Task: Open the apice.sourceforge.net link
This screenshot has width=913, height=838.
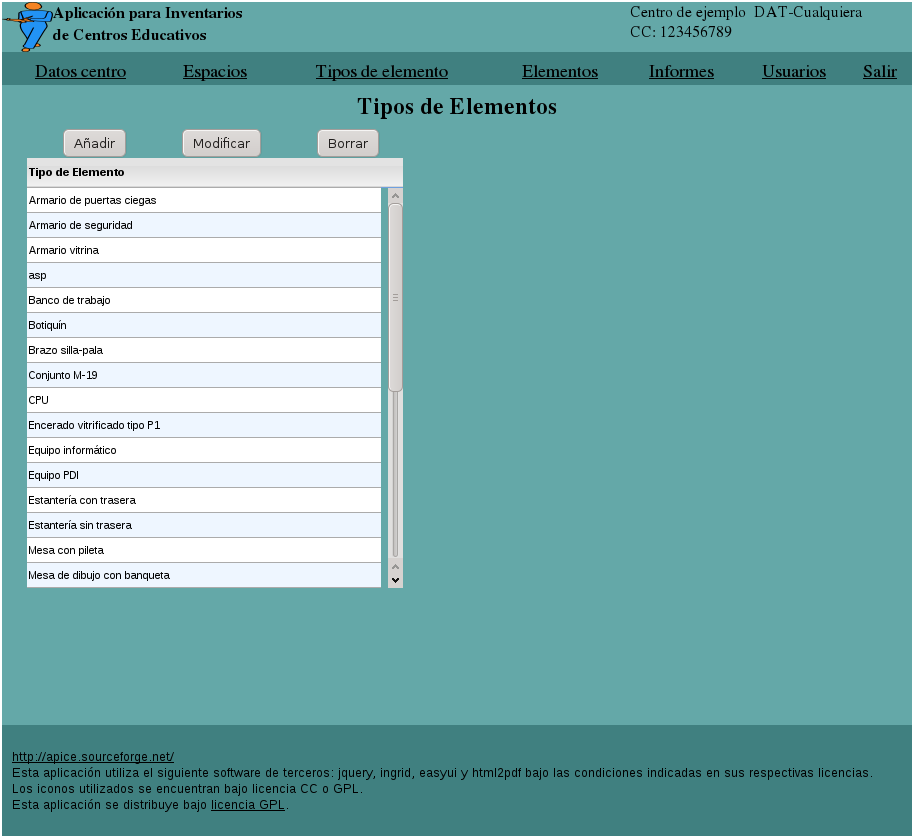Action: pyautogui.click(x=93, y=756)
